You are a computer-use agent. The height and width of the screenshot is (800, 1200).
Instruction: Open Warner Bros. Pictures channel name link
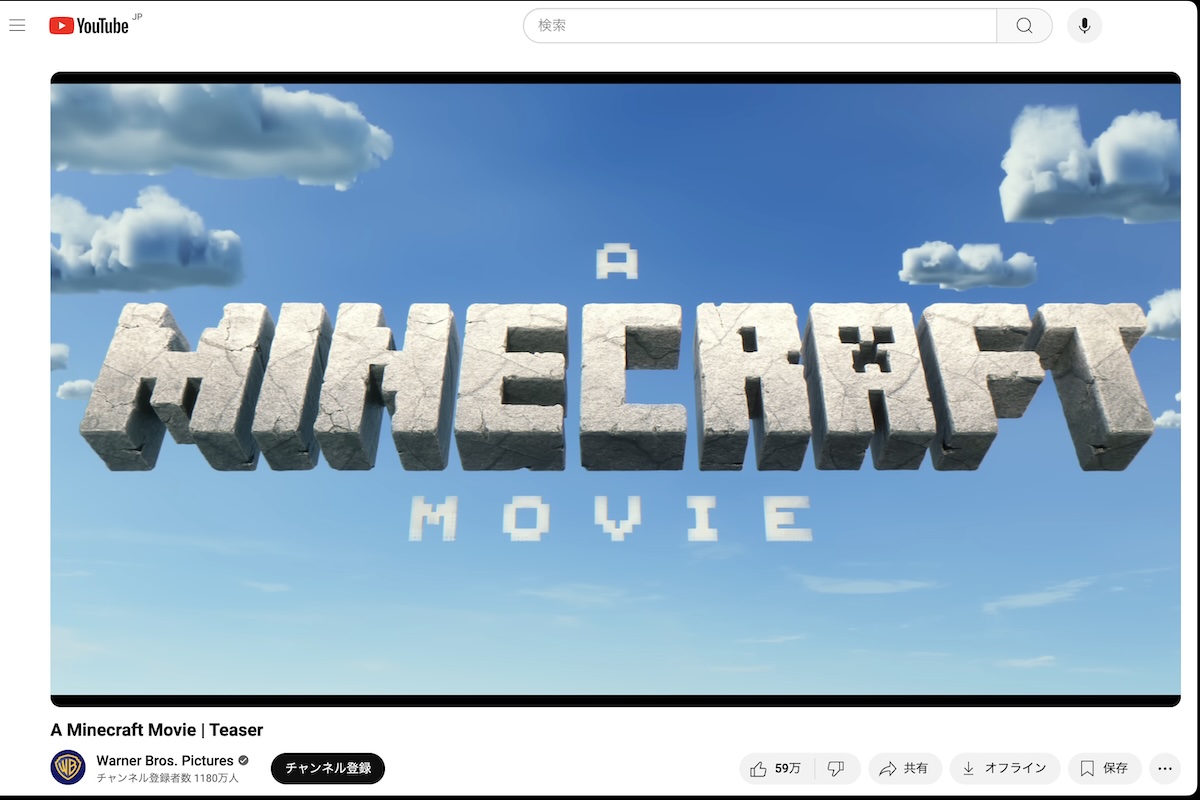pos(165,760)
